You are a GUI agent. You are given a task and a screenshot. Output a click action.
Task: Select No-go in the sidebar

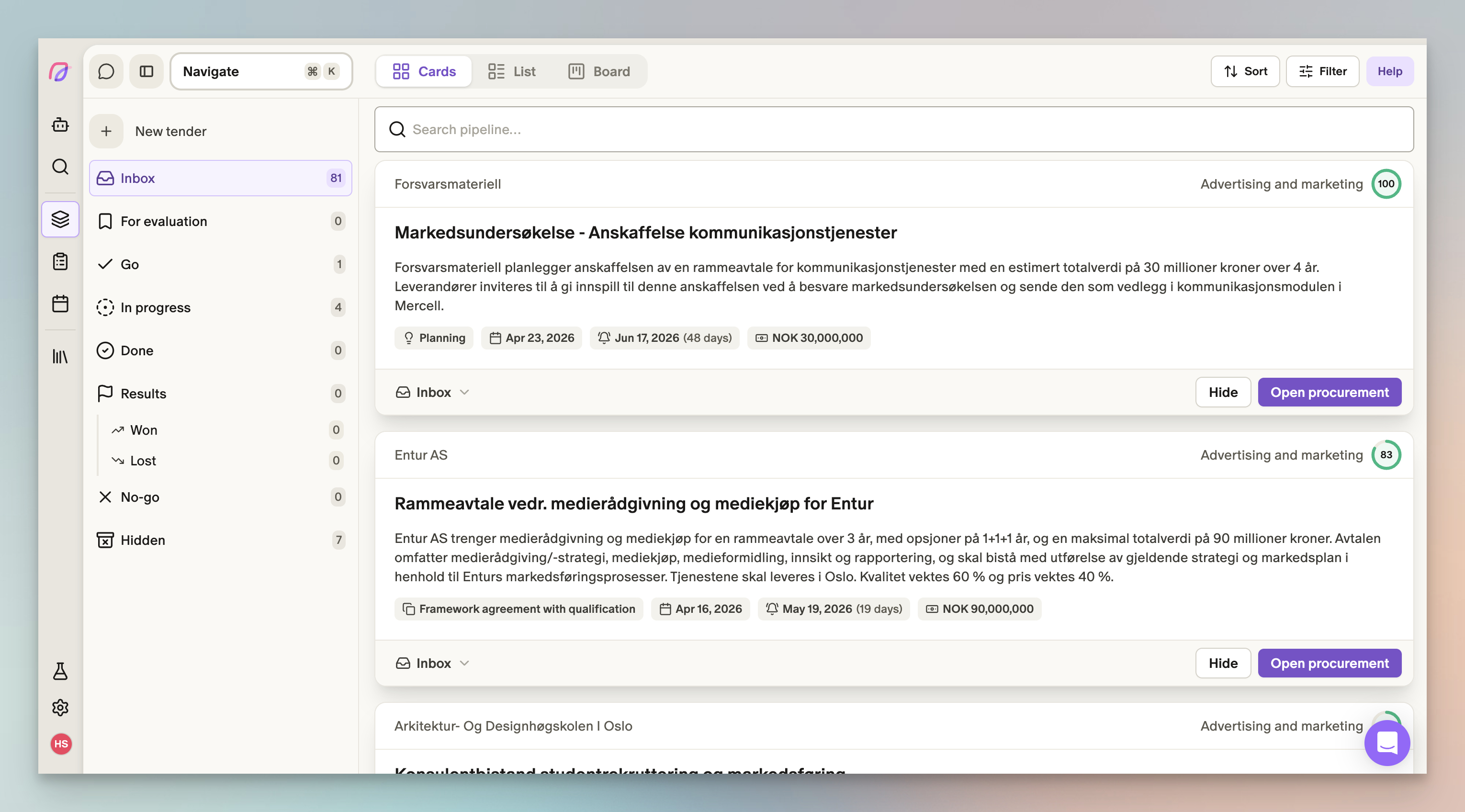point(221,497)
